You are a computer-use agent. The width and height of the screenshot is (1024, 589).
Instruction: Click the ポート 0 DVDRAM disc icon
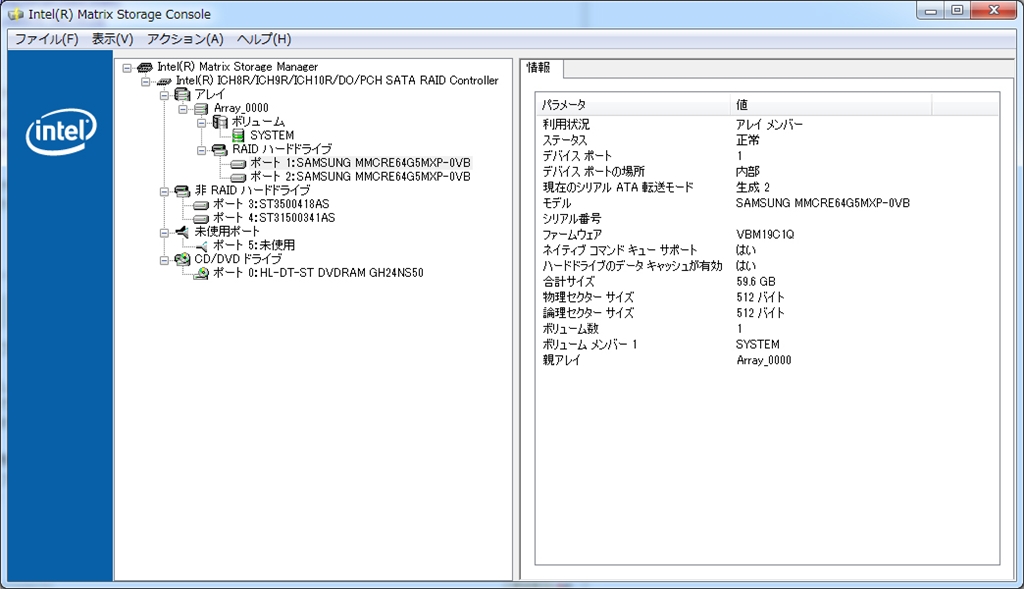[202, 273]
